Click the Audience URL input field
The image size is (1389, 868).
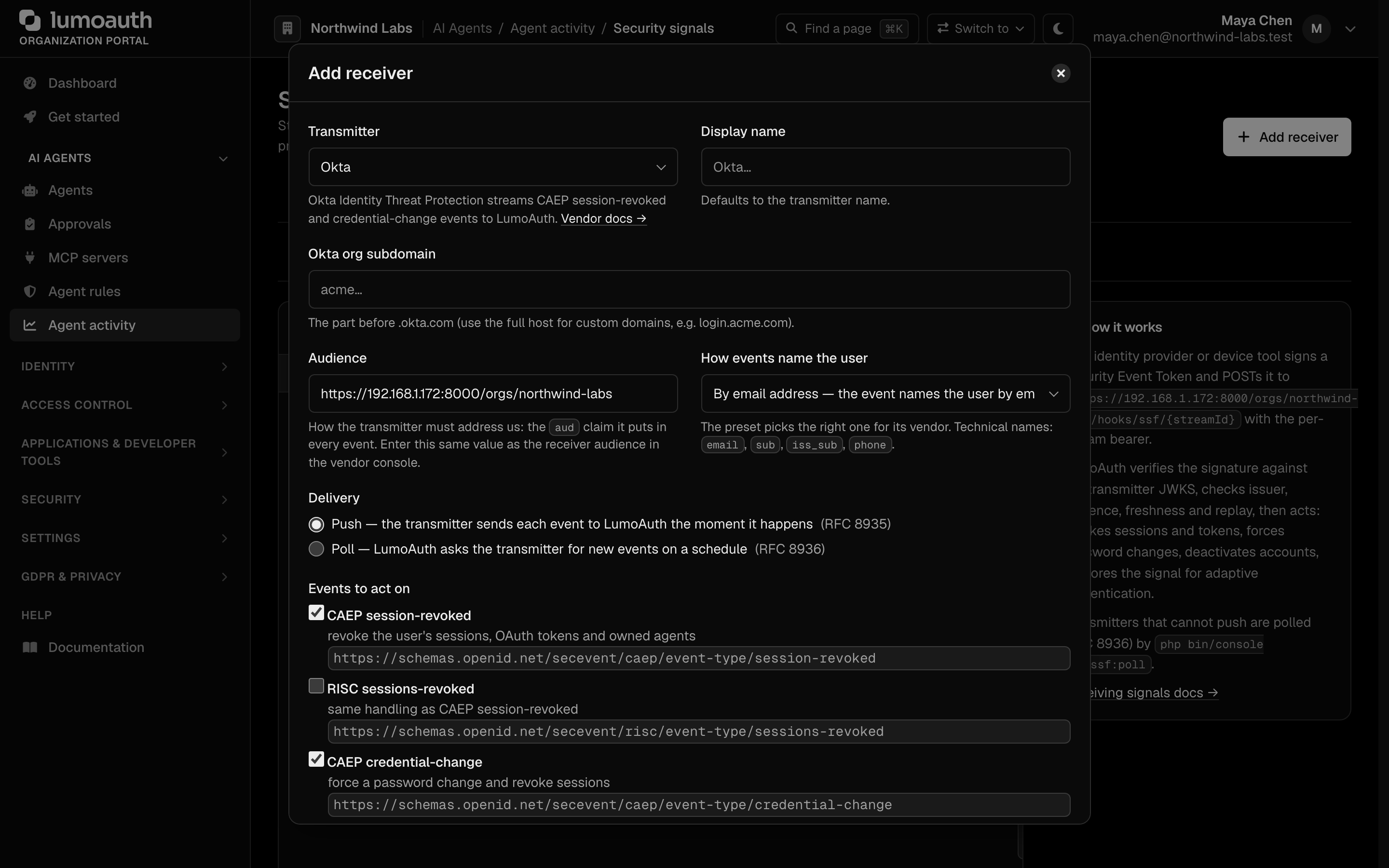click(x=493, y=394)
